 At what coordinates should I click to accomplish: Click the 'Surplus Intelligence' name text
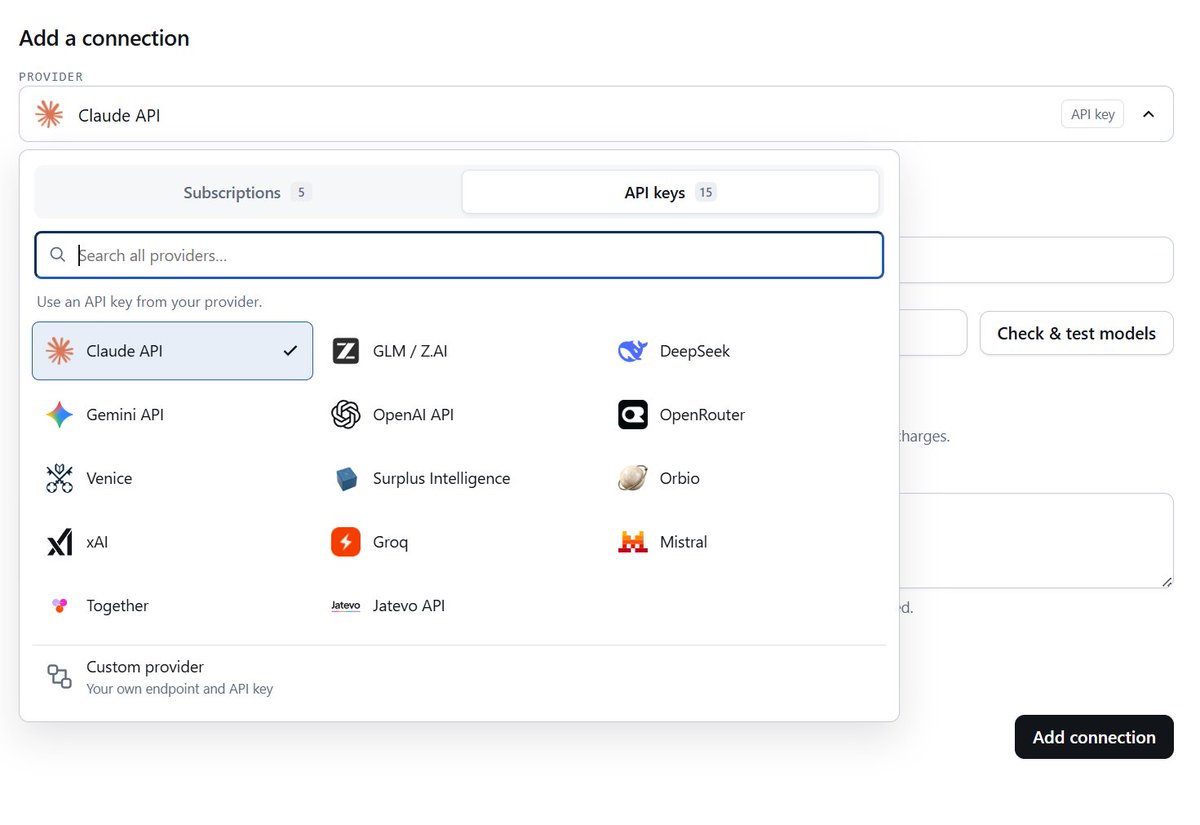441,479
